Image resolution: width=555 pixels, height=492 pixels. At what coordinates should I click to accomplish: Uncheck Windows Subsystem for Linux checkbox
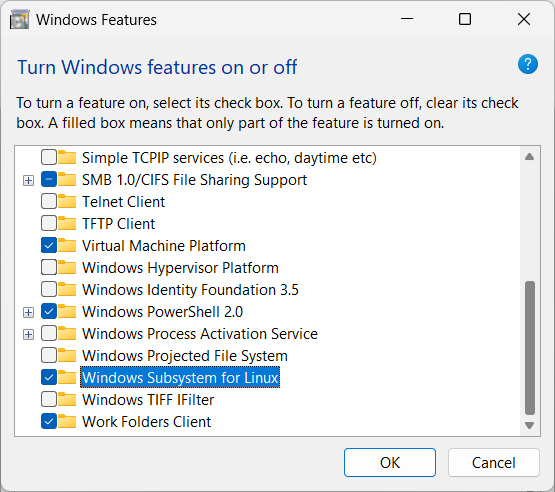(x=49, y=378)
